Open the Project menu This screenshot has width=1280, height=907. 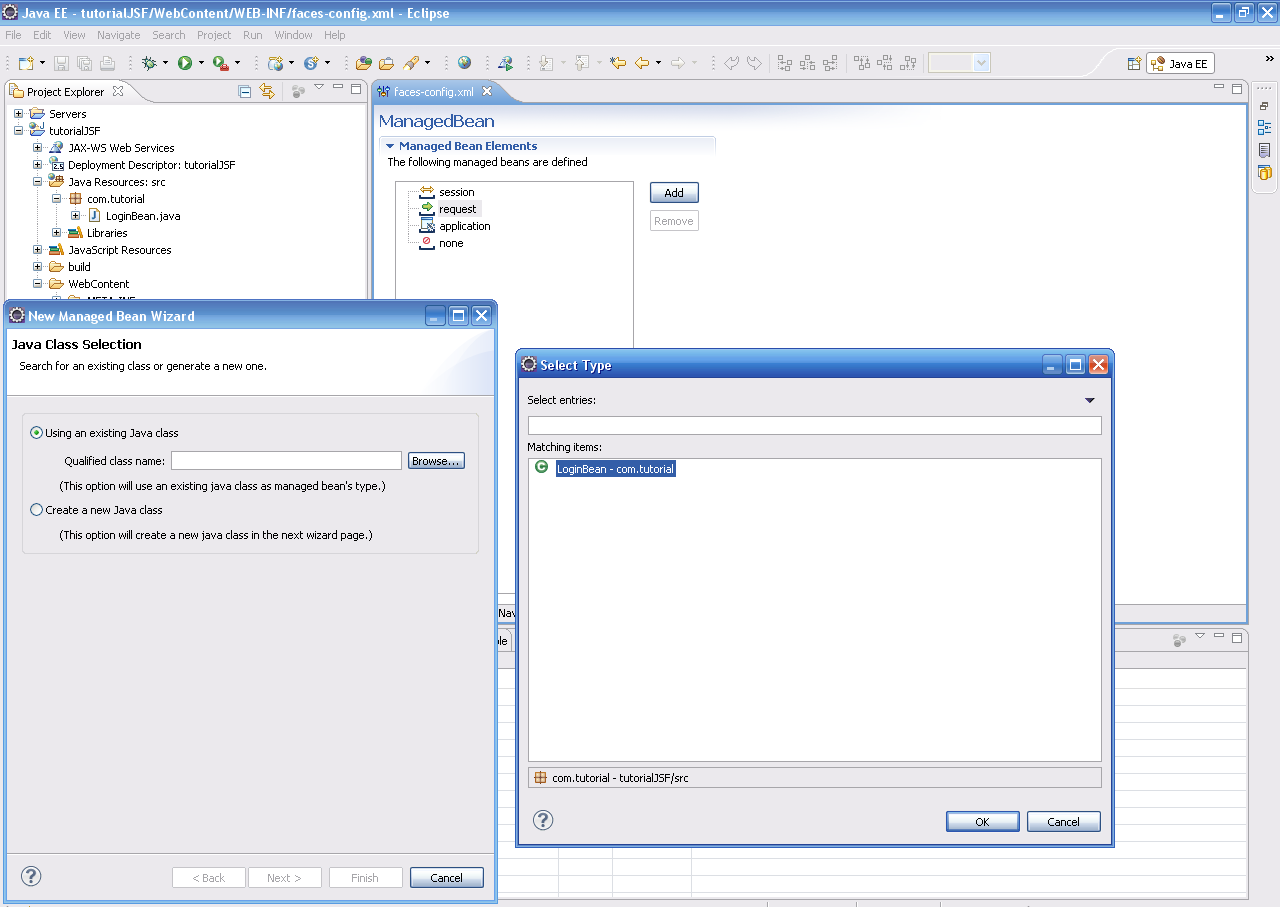(x=214, y=35)
